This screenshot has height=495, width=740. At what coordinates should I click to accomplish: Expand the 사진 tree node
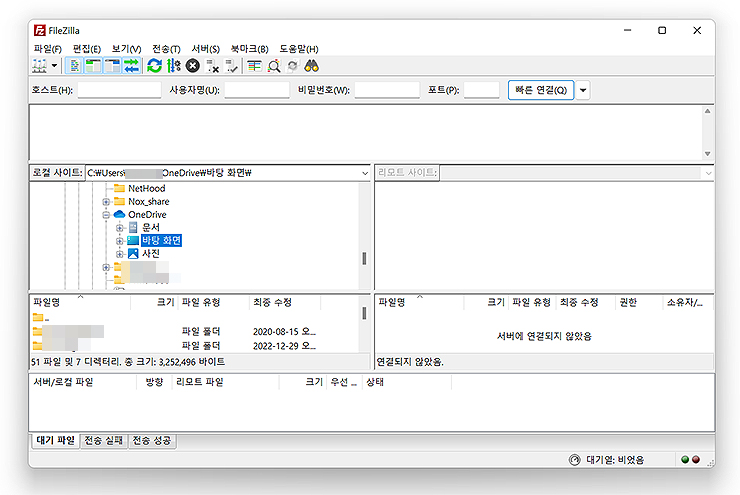[x=120, y=254]
